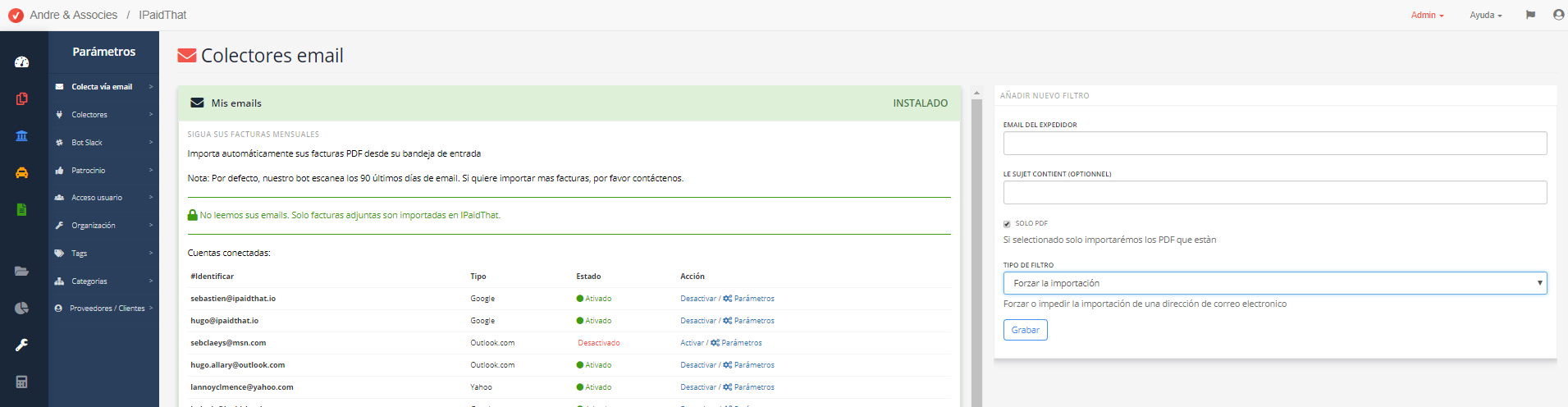Click the Email del expedidor input field
Screen dimensions: 1568x407
(1274, 143)
